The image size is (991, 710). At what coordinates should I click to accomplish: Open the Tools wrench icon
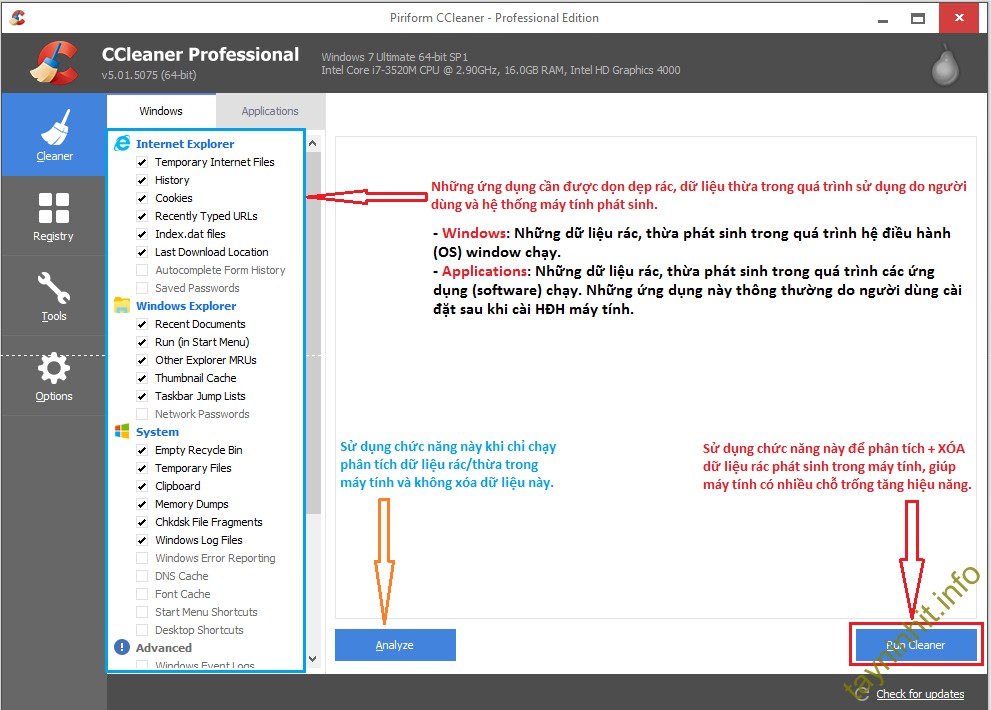tap(54, 288)
